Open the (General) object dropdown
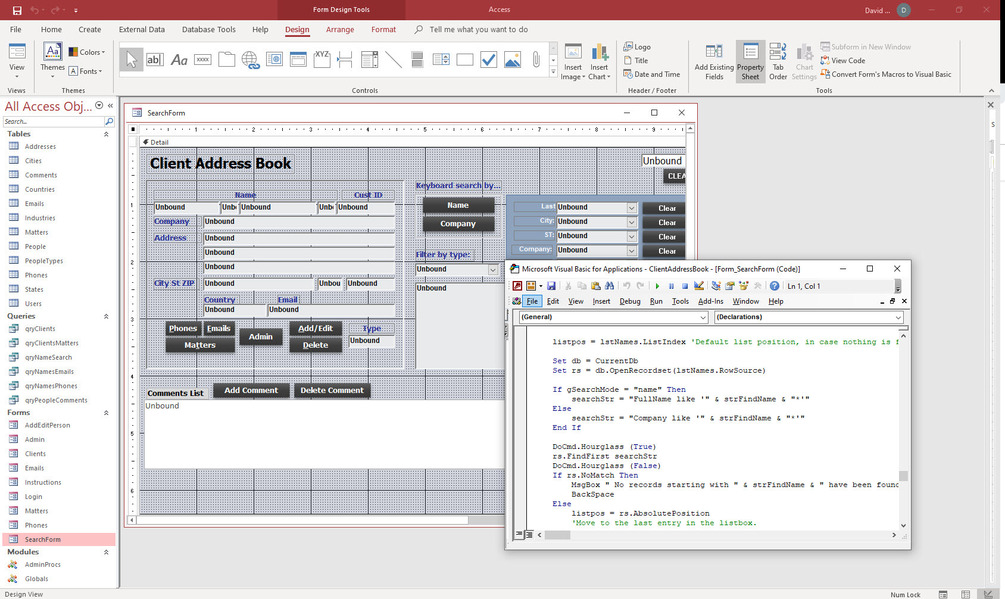Image resolution: width=1005 pixels, height=599 pixels. click(x=702, y=317)
